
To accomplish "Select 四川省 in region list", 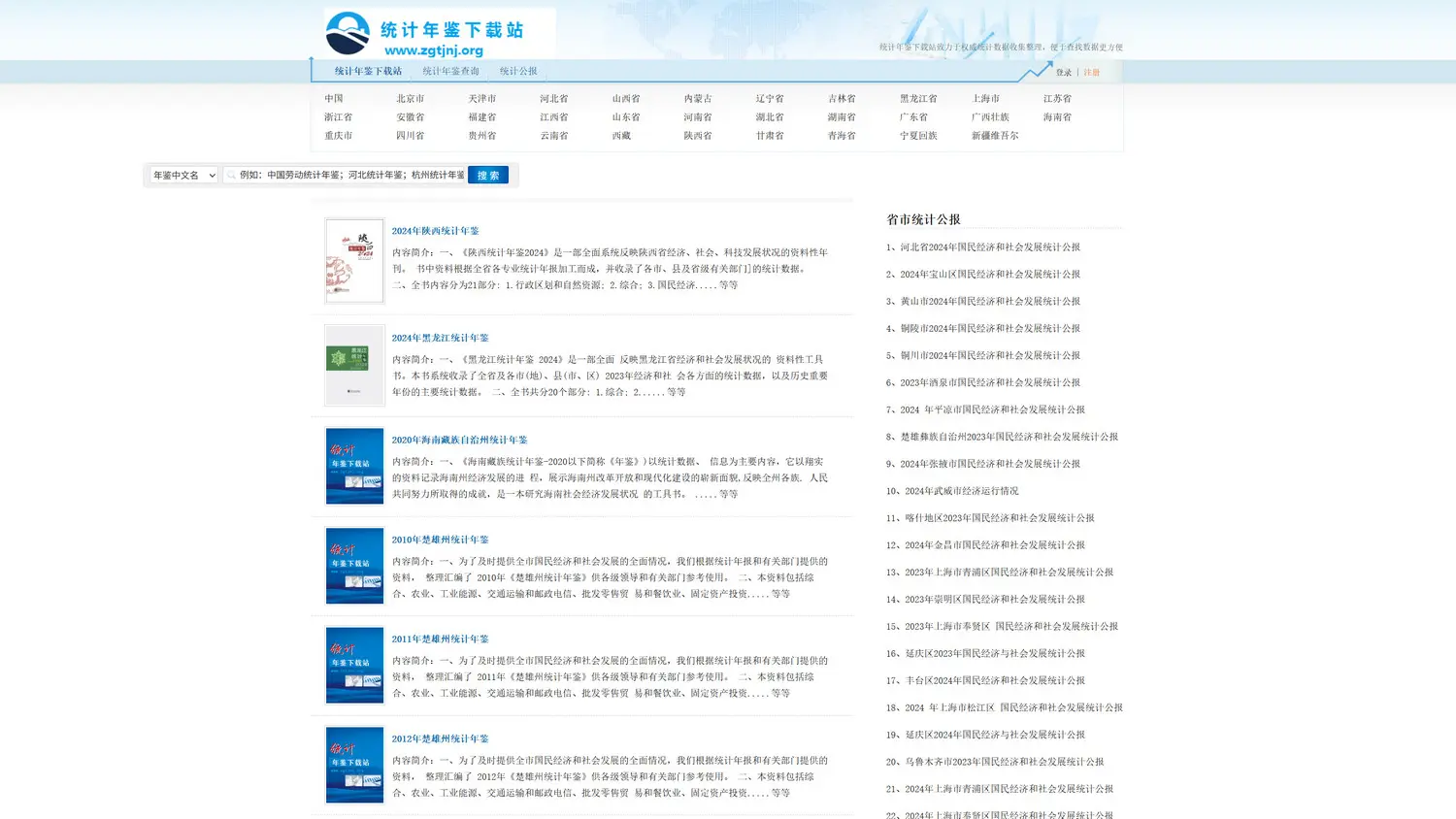I will tap(411, 136).
